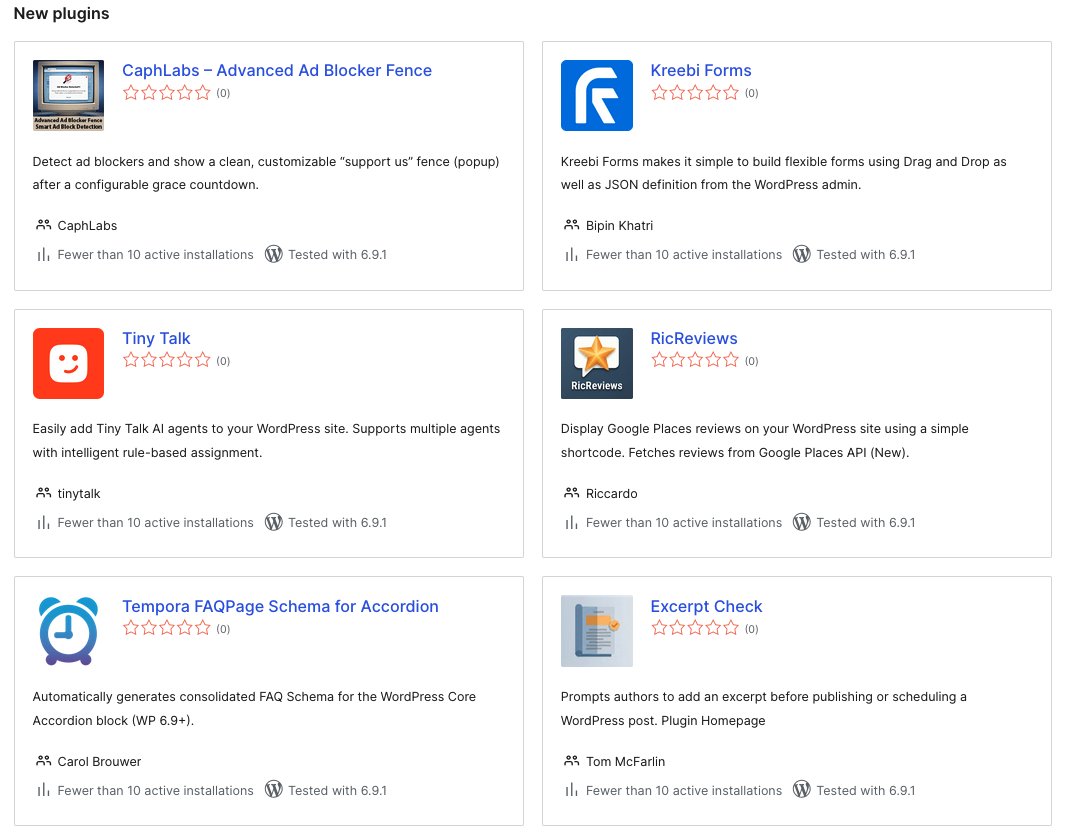This screenshot has height=837, width=1066.
Task: Click the Tiny Talk red smiley icon
Action: (68, 363)
